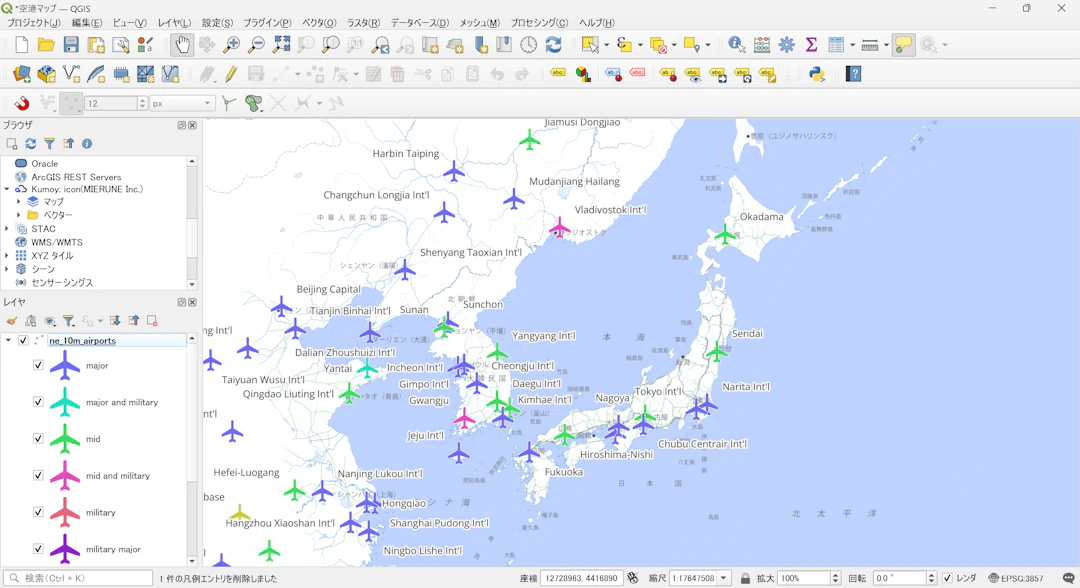1080x588 pixels.
Task: Click the Zoom In magnifier tool
Action: [x=232, y=45]
